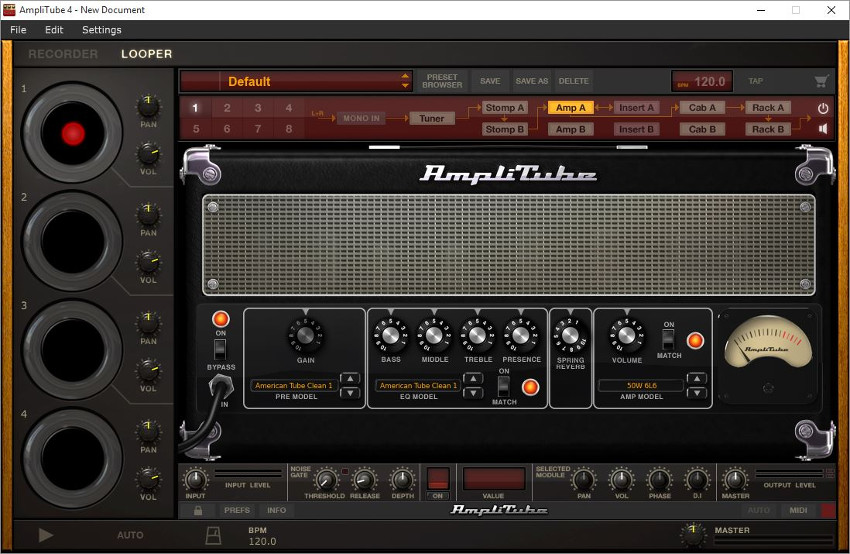Open the Edit menu
Image resolution: width=850 pixels, height=554 pixels.
[x=54, y=30]
